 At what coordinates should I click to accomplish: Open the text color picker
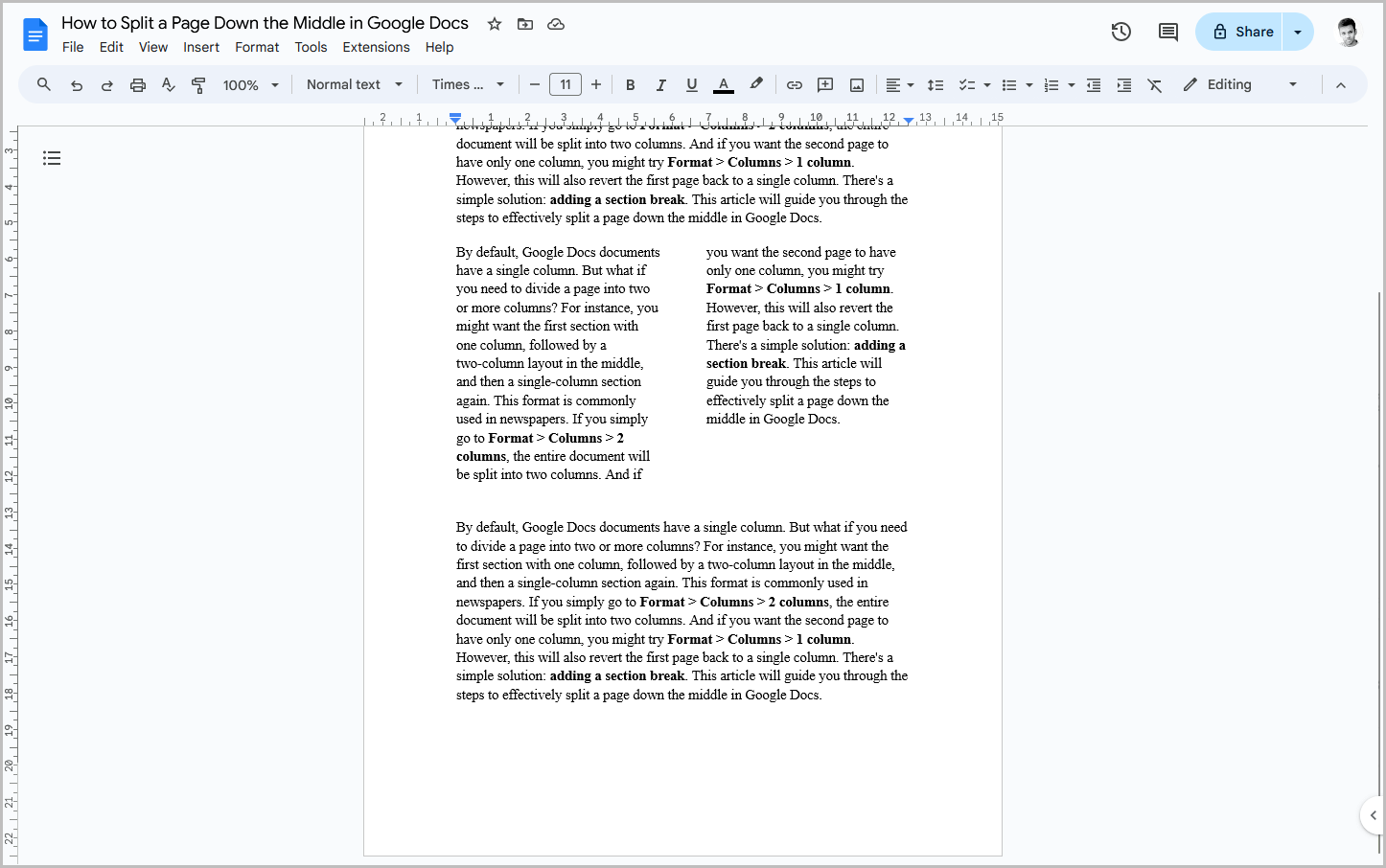(724, 85)
